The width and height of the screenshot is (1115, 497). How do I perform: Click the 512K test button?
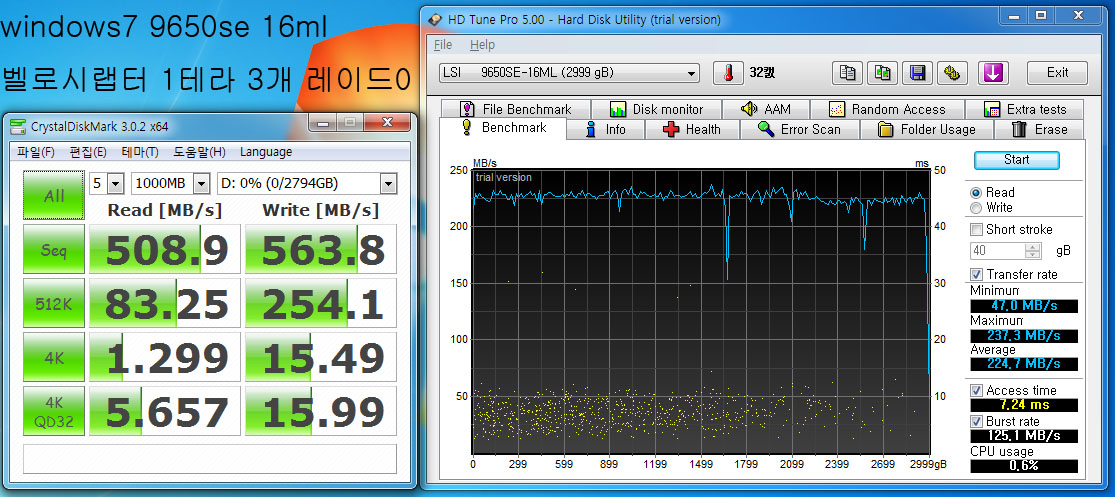coord(54,304)
